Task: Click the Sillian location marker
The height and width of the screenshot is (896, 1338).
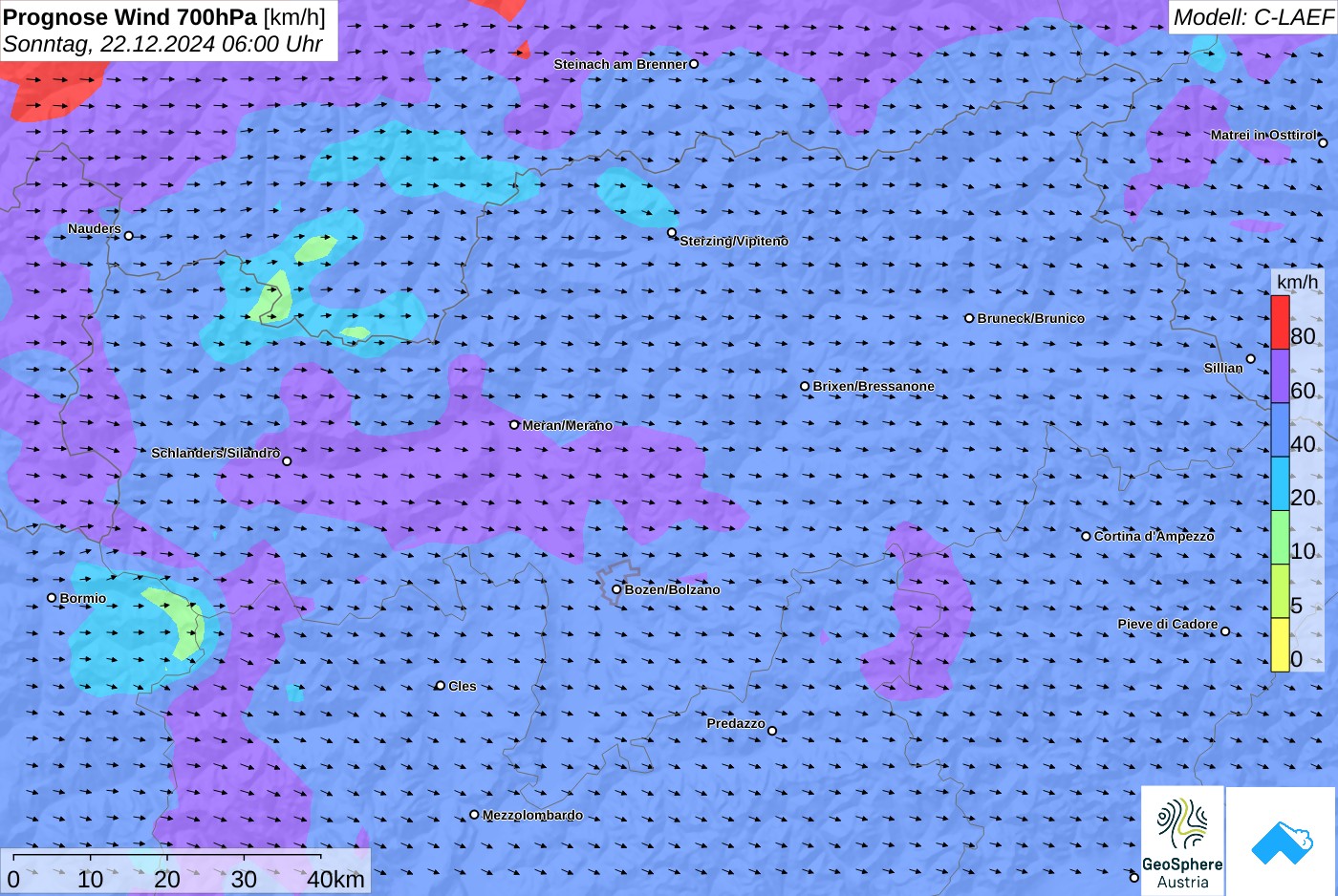Action: (1250, 359)
